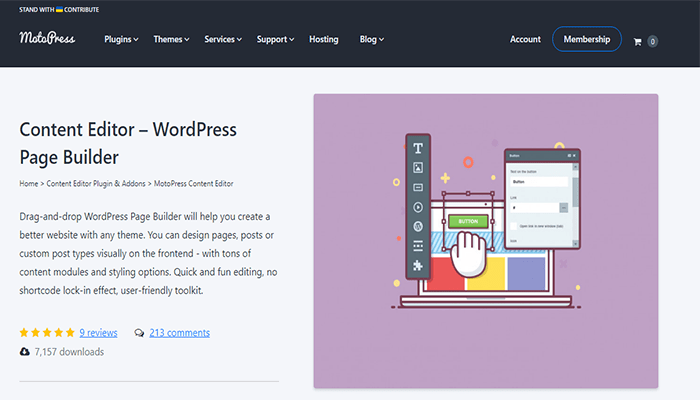
Task: Open the 9 reviews link
Action: [98, 333]
